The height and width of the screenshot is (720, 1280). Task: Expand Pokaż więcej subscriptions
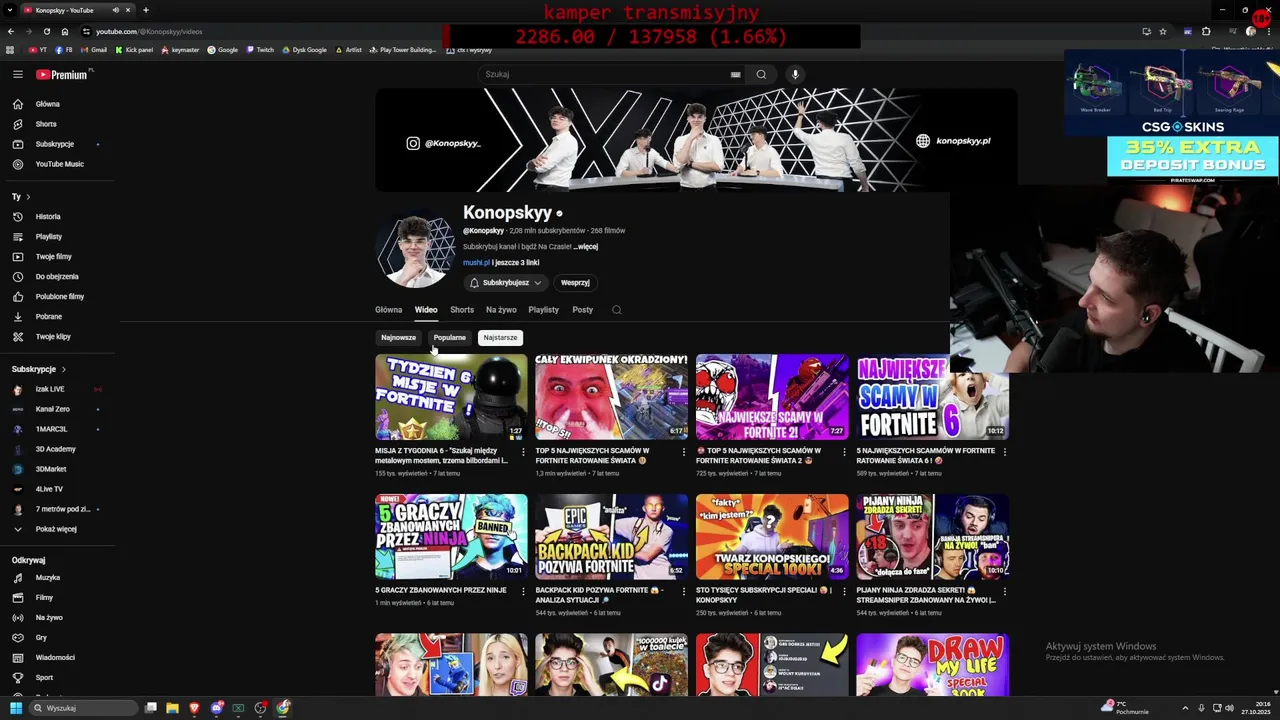(56, 529)
